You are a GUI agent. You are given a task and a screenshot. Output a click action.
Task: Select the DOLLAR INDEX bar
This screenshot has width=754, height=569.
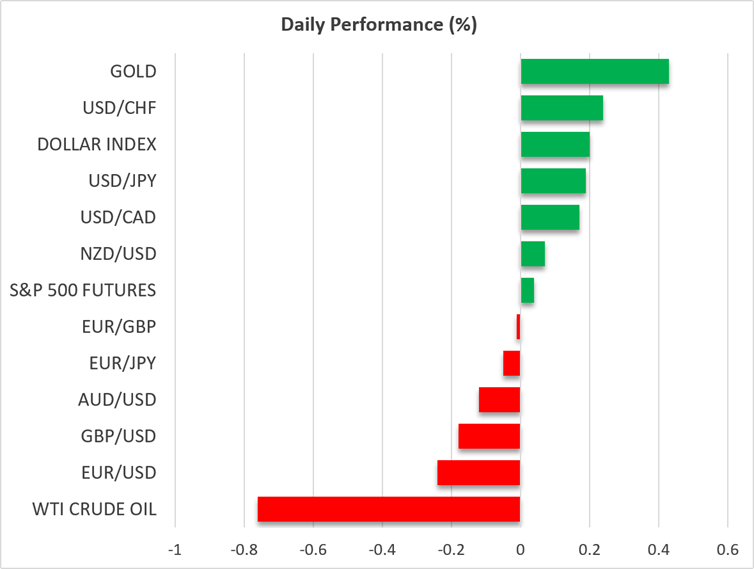click(x=555, y=144)
